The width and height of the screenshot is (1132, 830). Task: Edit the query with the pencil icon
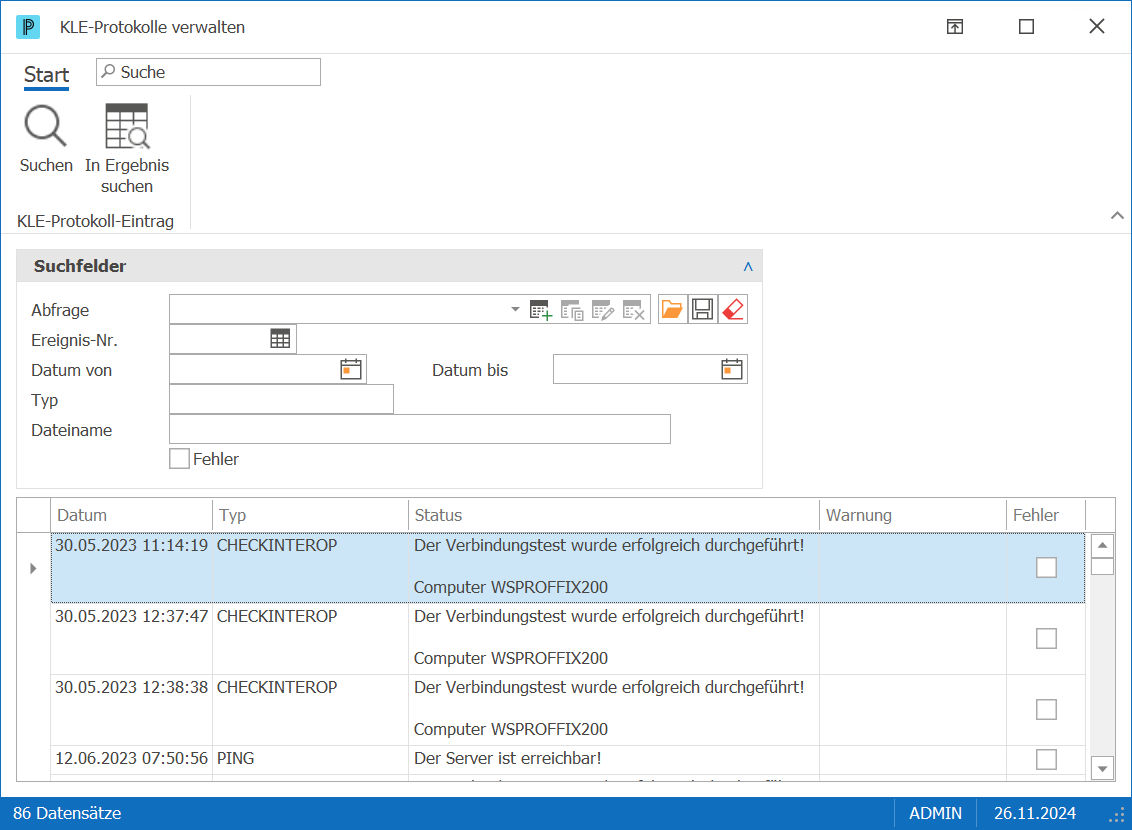603,310
